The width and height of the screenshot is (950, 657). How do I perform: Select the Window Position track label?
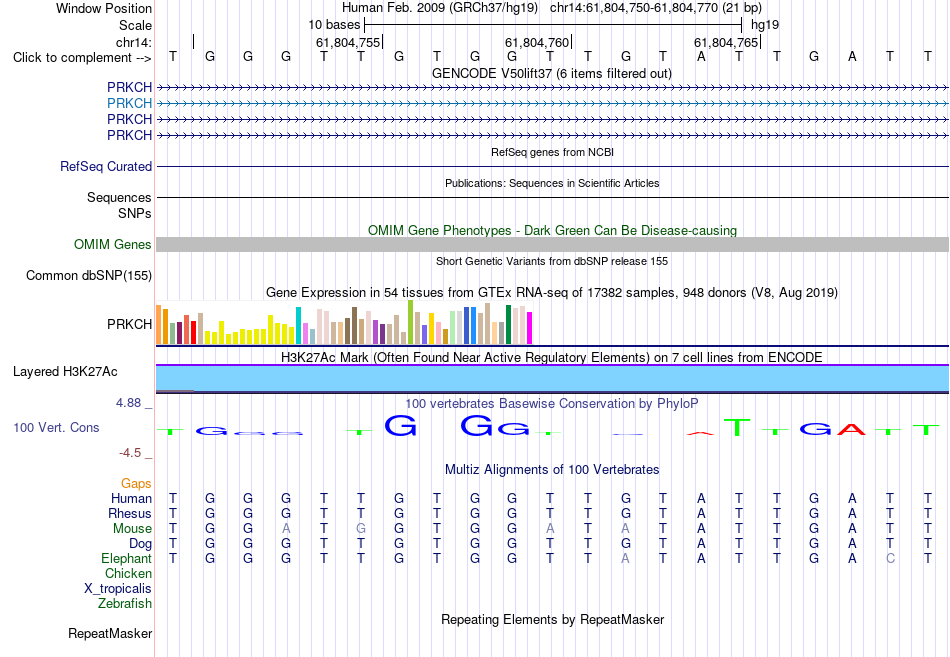(104, 8)
